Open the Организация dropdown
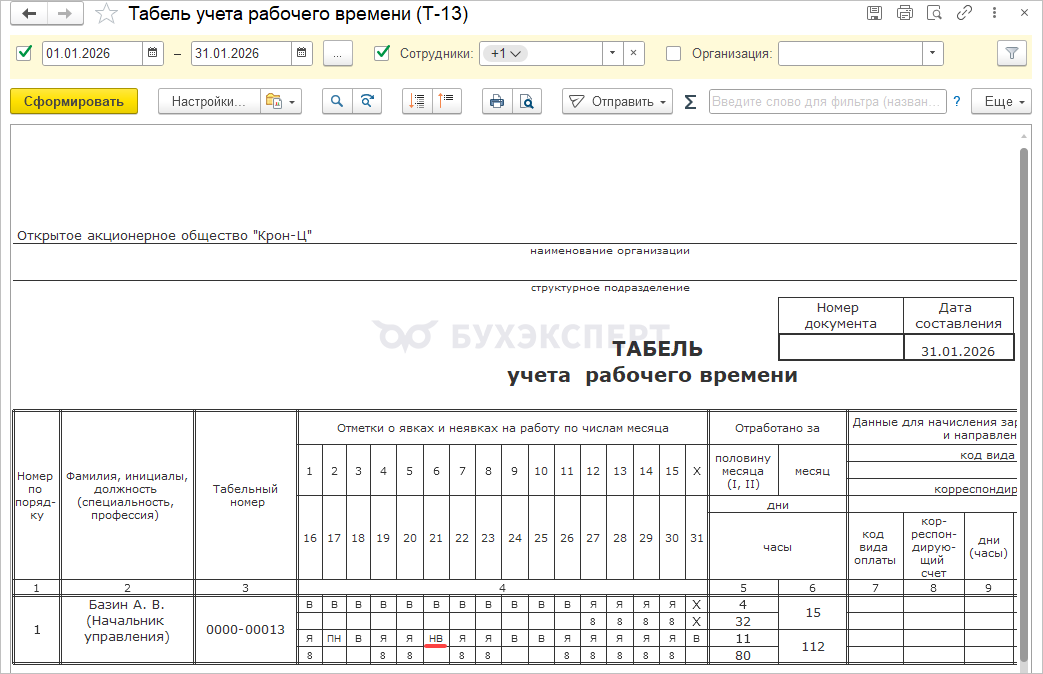 tap(932, 53)
